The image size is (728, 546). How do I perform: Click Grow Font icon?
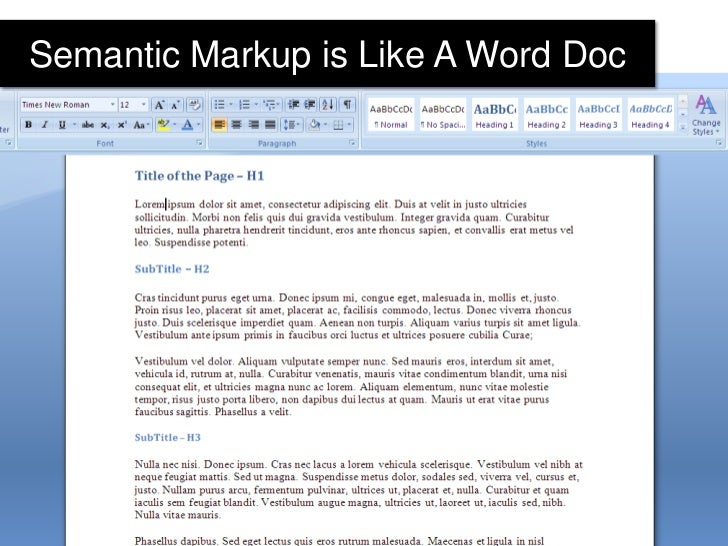point(159,105)
